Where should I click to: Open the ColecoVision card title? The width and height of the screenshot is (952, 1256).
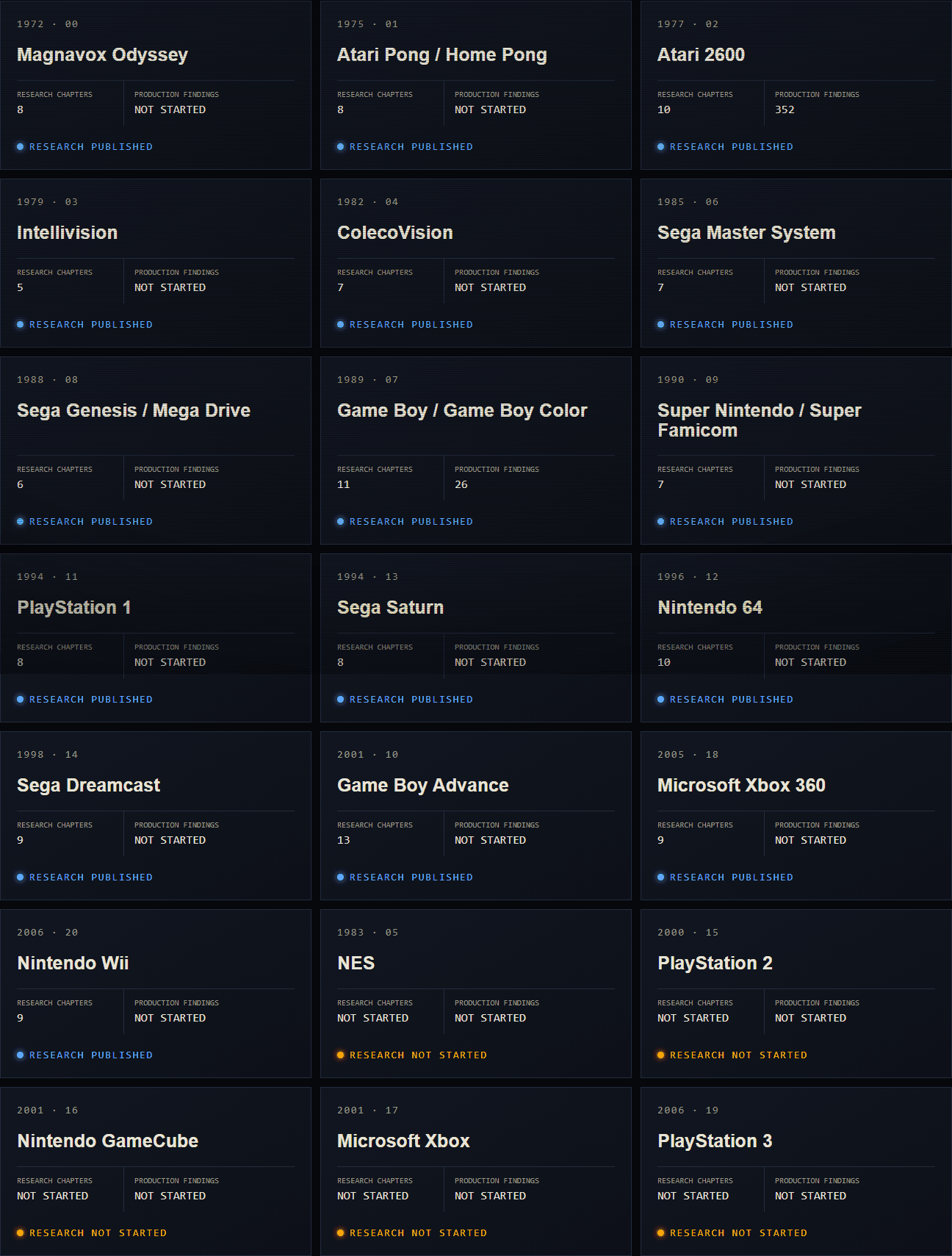pyautogui.click(x=394, y=233)
